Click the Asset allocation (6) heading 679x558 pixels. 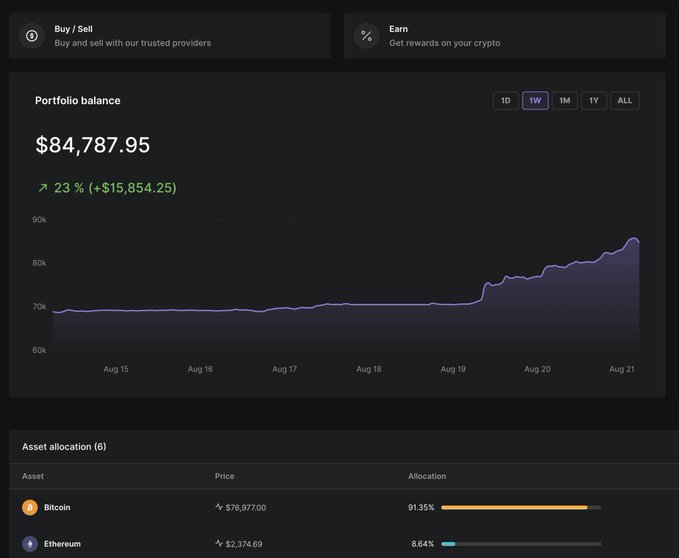coord(64,447)
